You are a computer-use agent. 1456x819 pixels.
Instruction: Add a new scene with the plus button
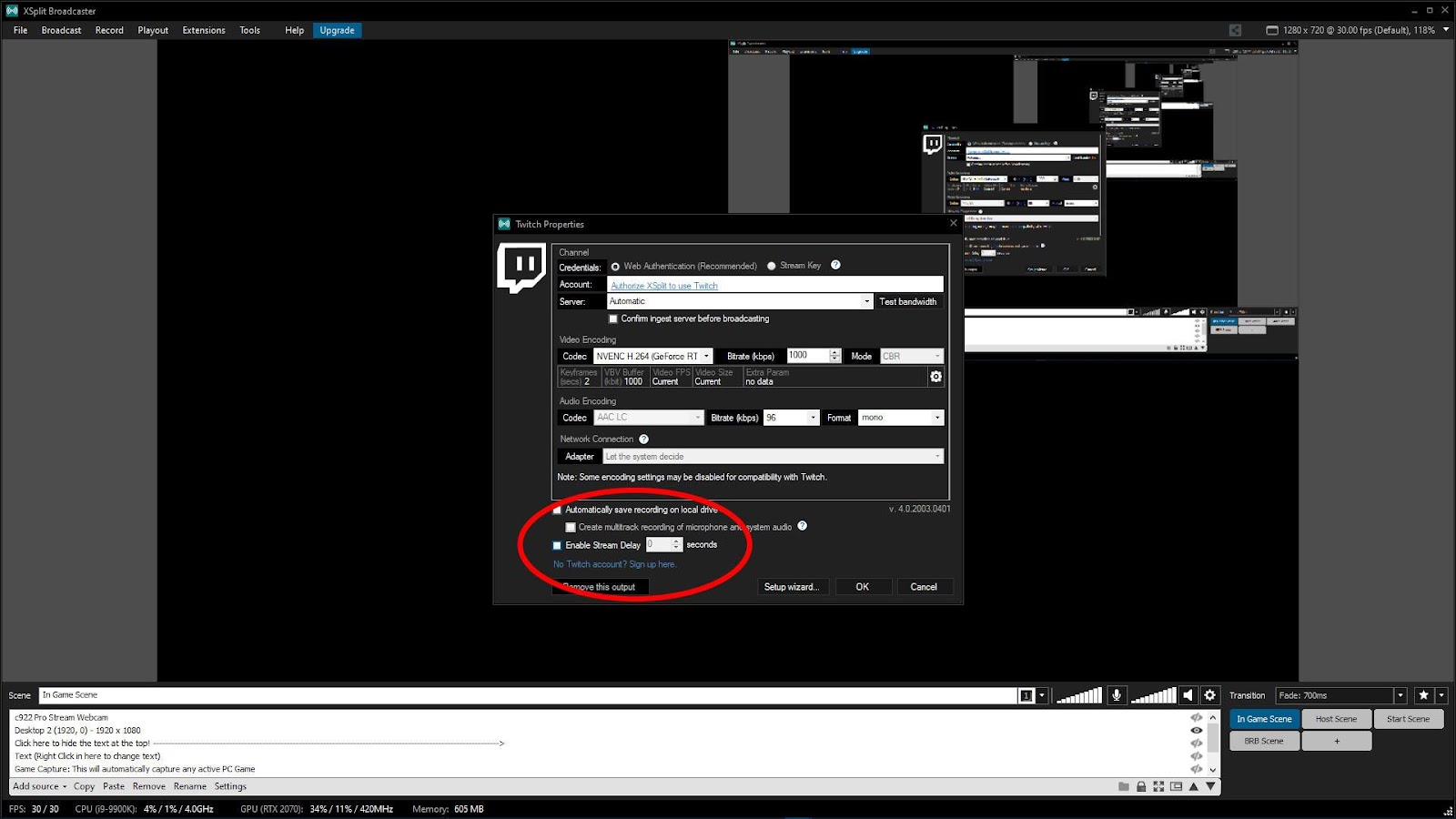pyautogui.click(x=1336, y=741)
